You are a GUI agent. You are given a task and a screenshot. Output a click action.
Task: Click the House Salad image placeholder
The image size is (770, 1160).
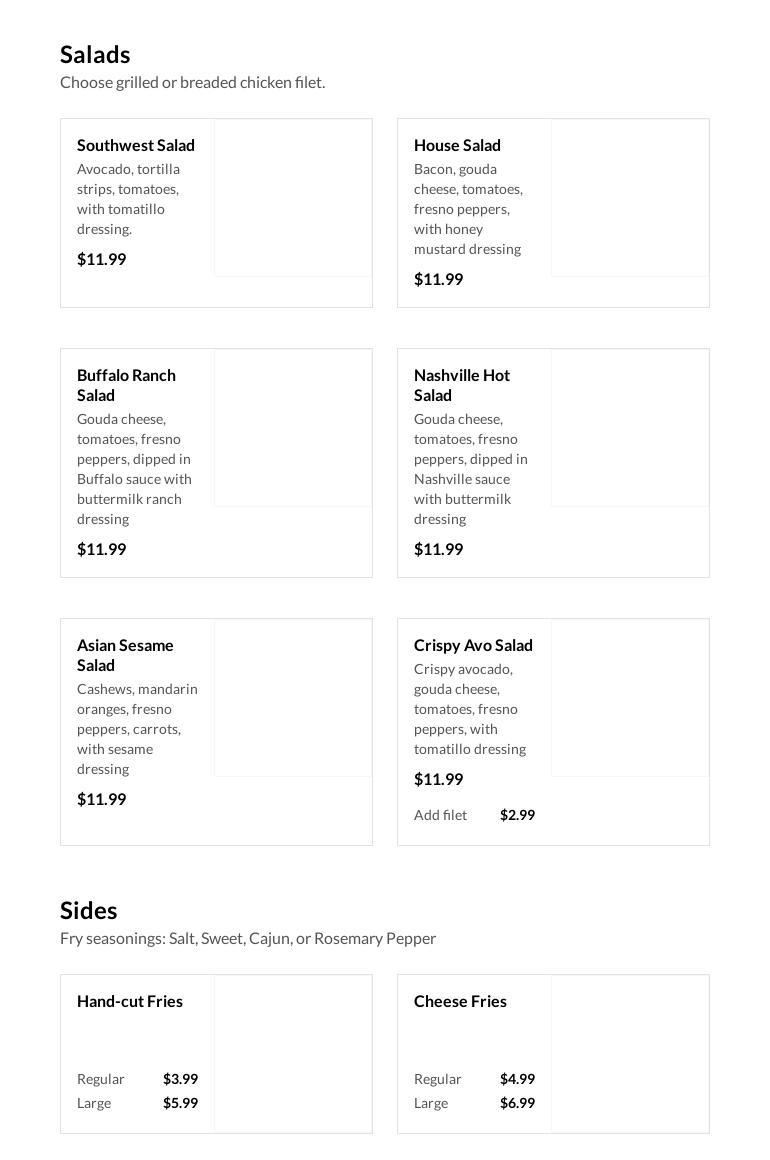pos(630,197)
